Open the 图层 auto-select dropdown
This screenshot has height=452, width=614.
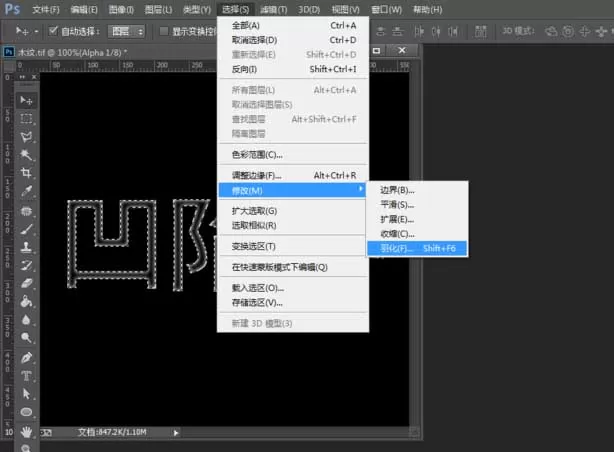[126, 31]
